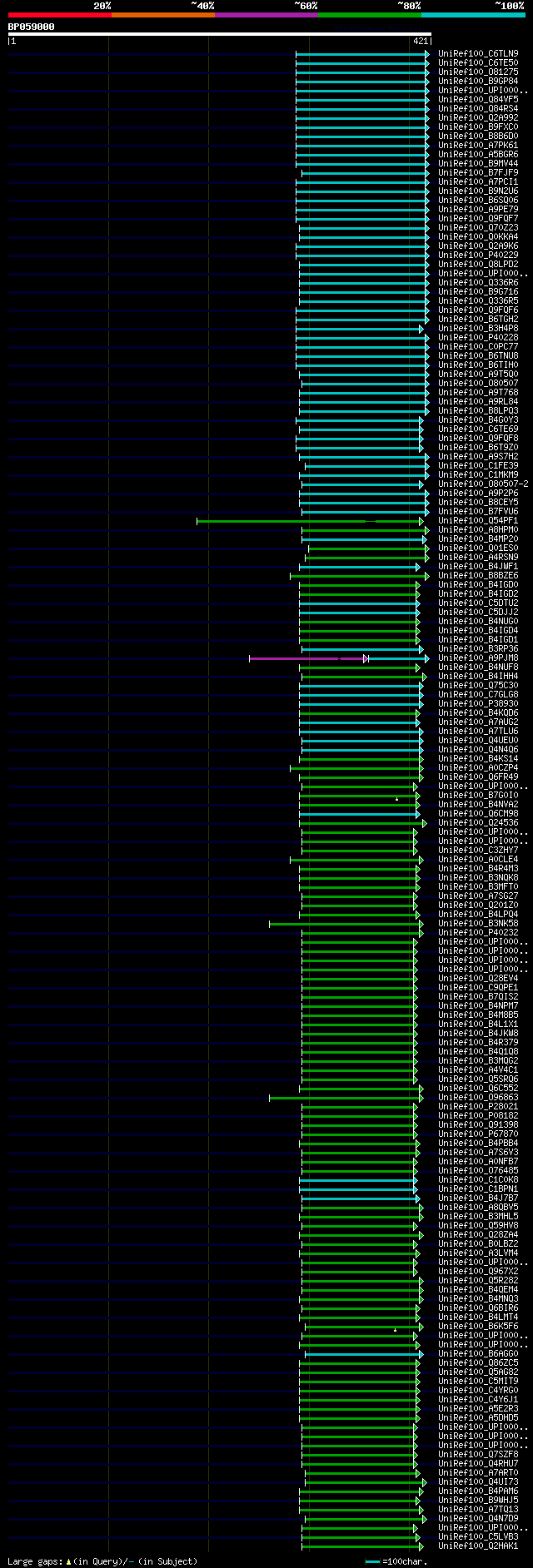Select the UniRef100_P40228 hit label
Viewport: 533px width, 1568px height.
click(478, 337)
